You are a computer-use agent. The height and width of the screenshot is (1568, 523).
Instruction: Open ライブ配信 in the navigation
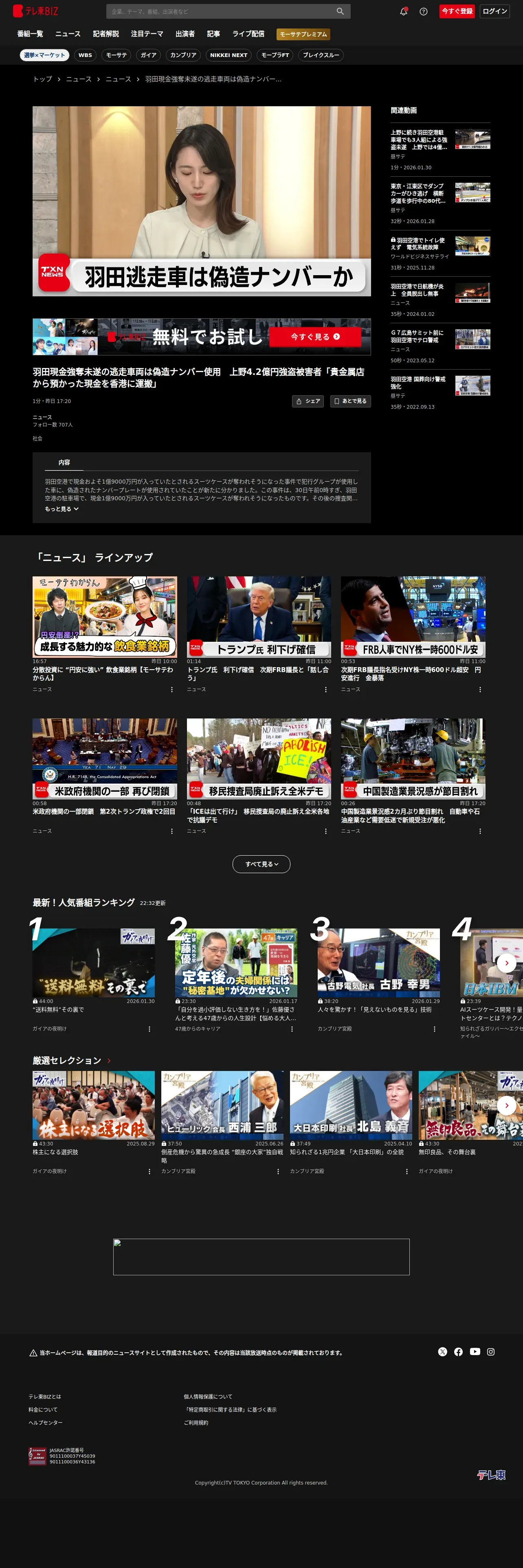[x=248, y=34]
